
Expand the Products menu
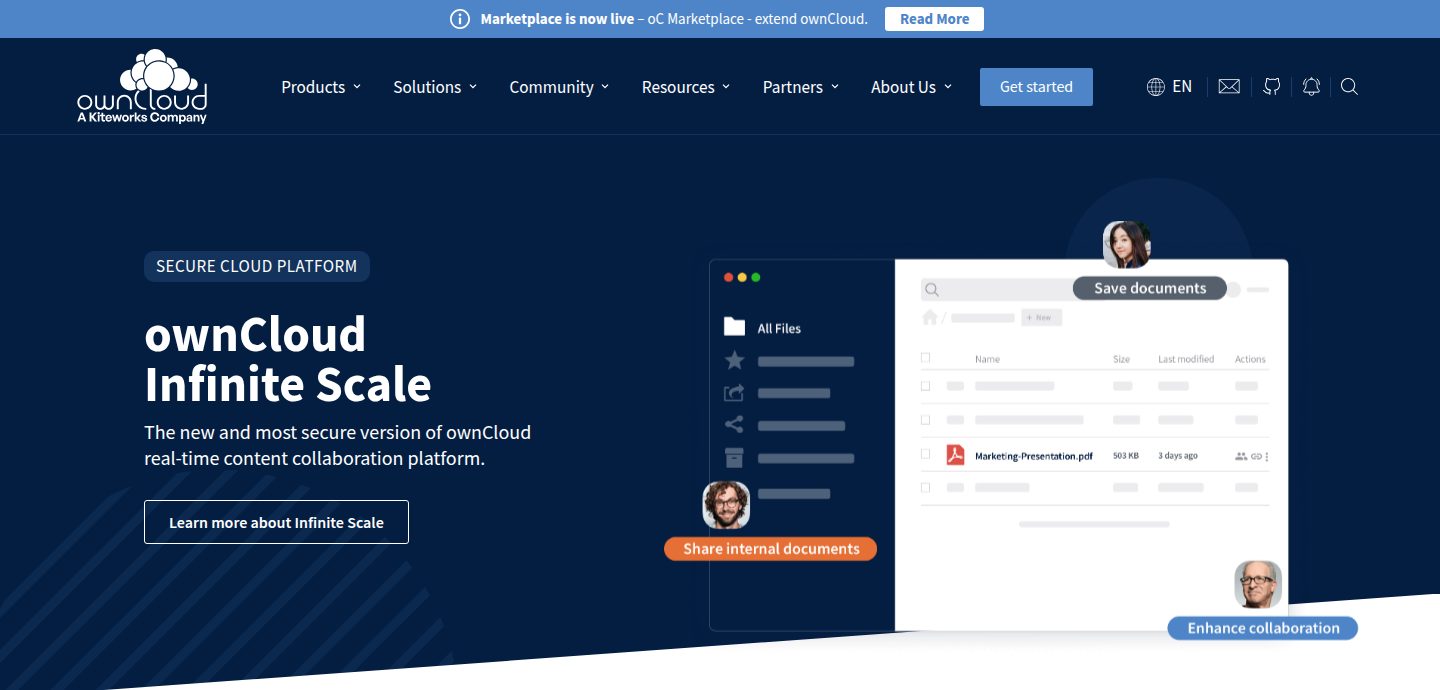[321, 87]
